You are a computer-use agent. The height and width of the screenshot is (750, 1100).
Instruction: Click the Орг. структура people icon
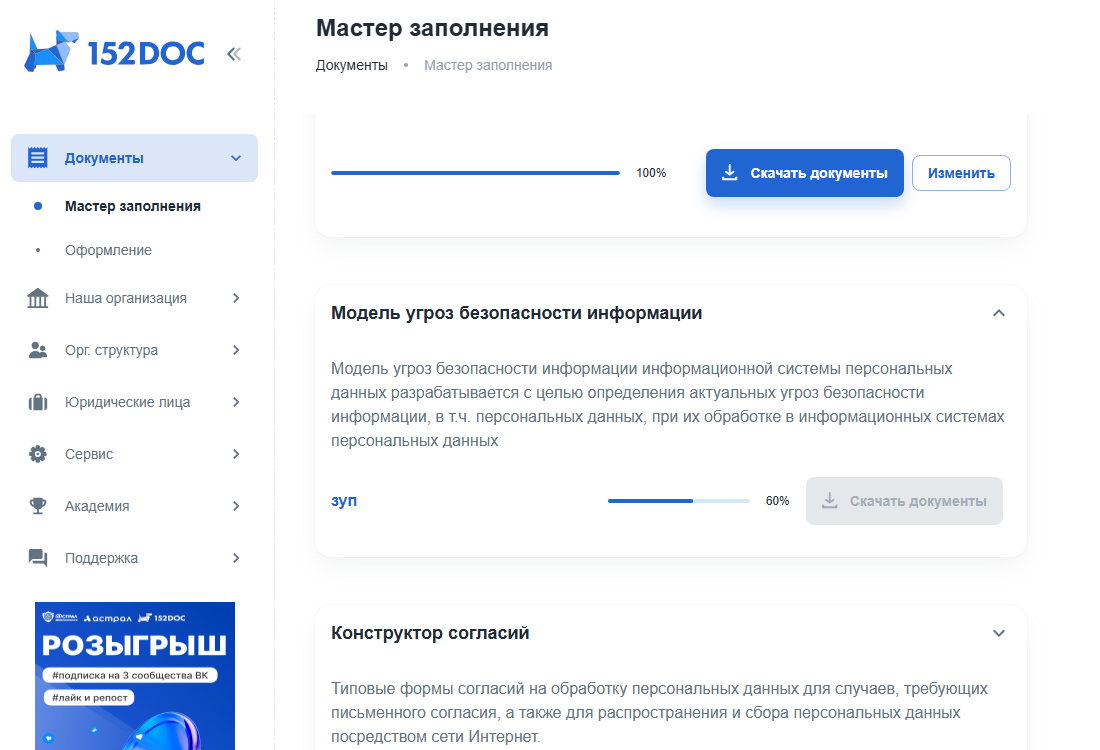click(x=38, y=350)
